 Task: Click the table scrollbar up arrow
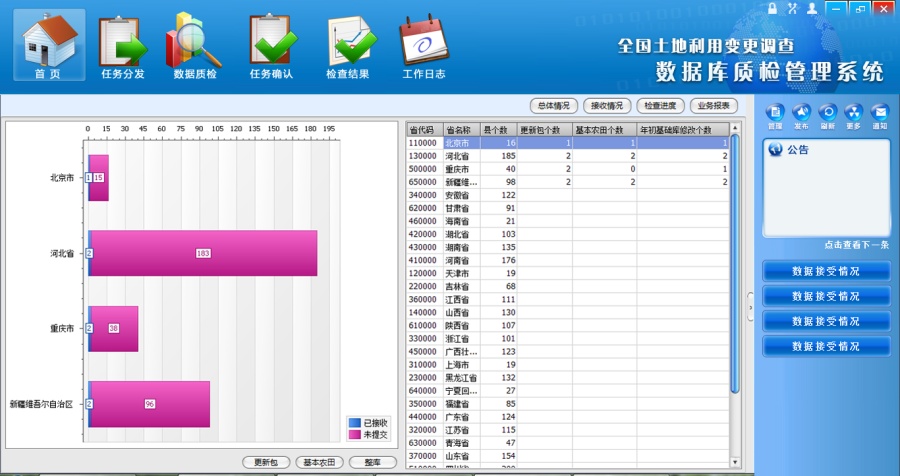pos(735,127)
